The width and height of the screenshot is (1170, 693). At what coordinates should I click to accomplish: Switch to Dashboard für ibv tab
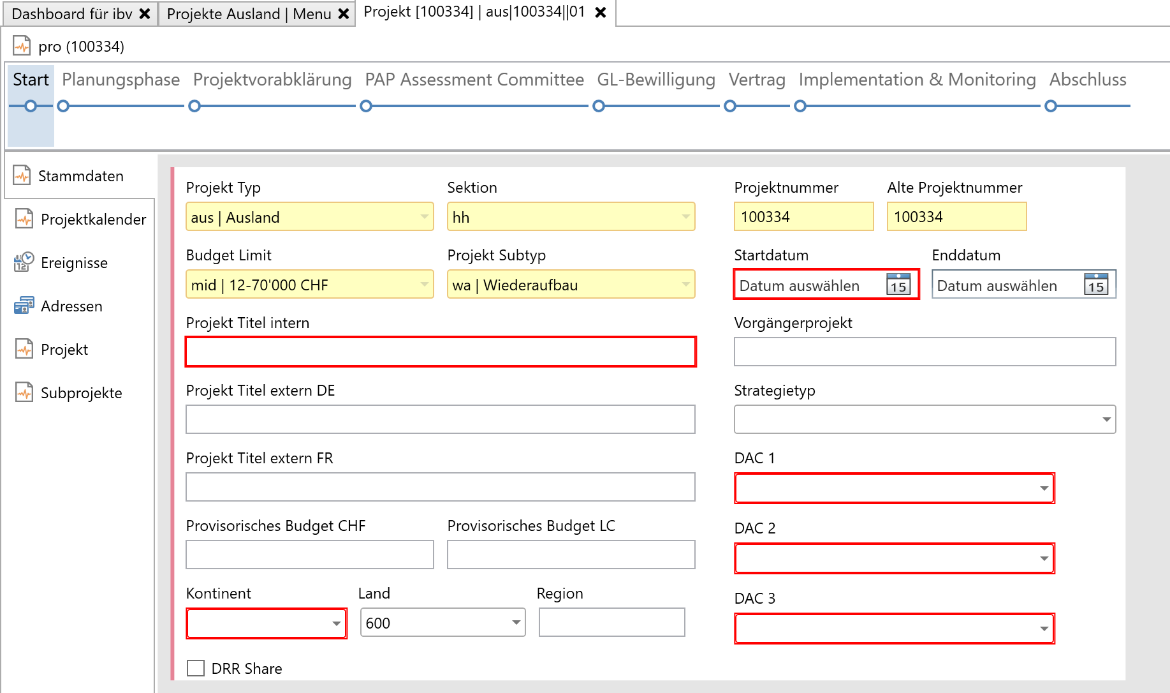72,14
